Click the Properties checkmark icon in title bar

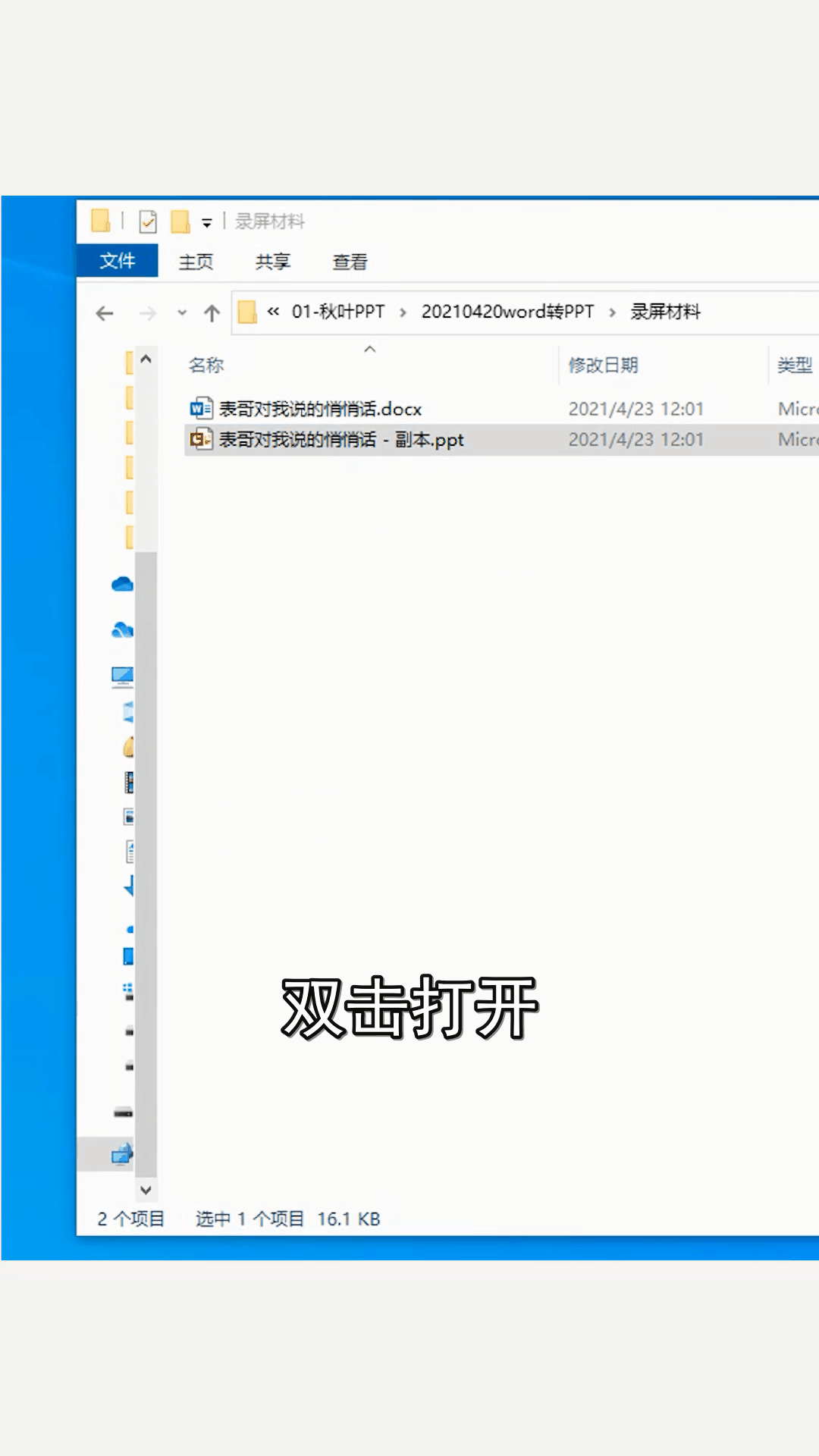point(148,221)
